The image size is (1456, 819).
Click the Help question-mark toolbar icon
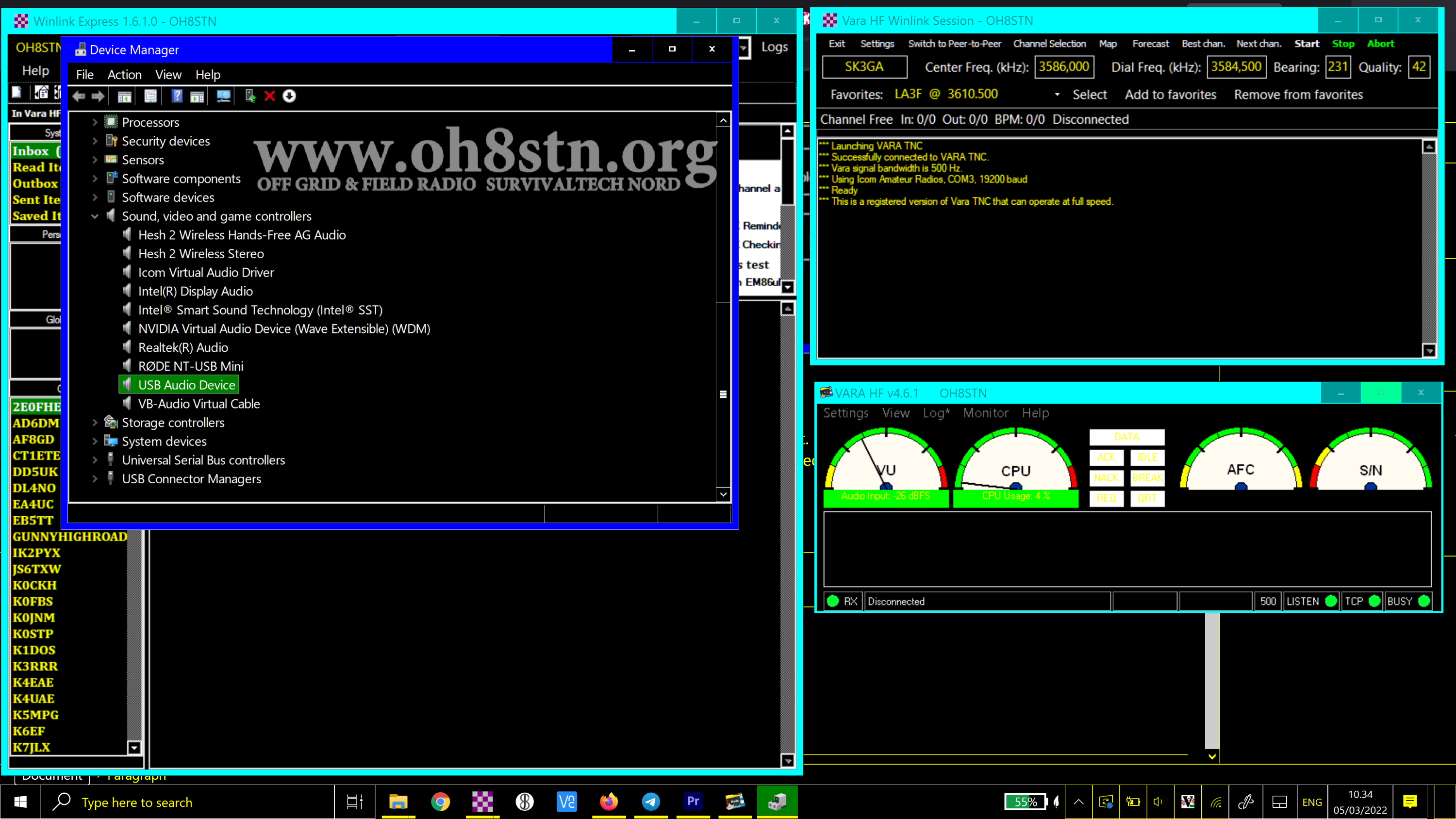coord(177,96)
